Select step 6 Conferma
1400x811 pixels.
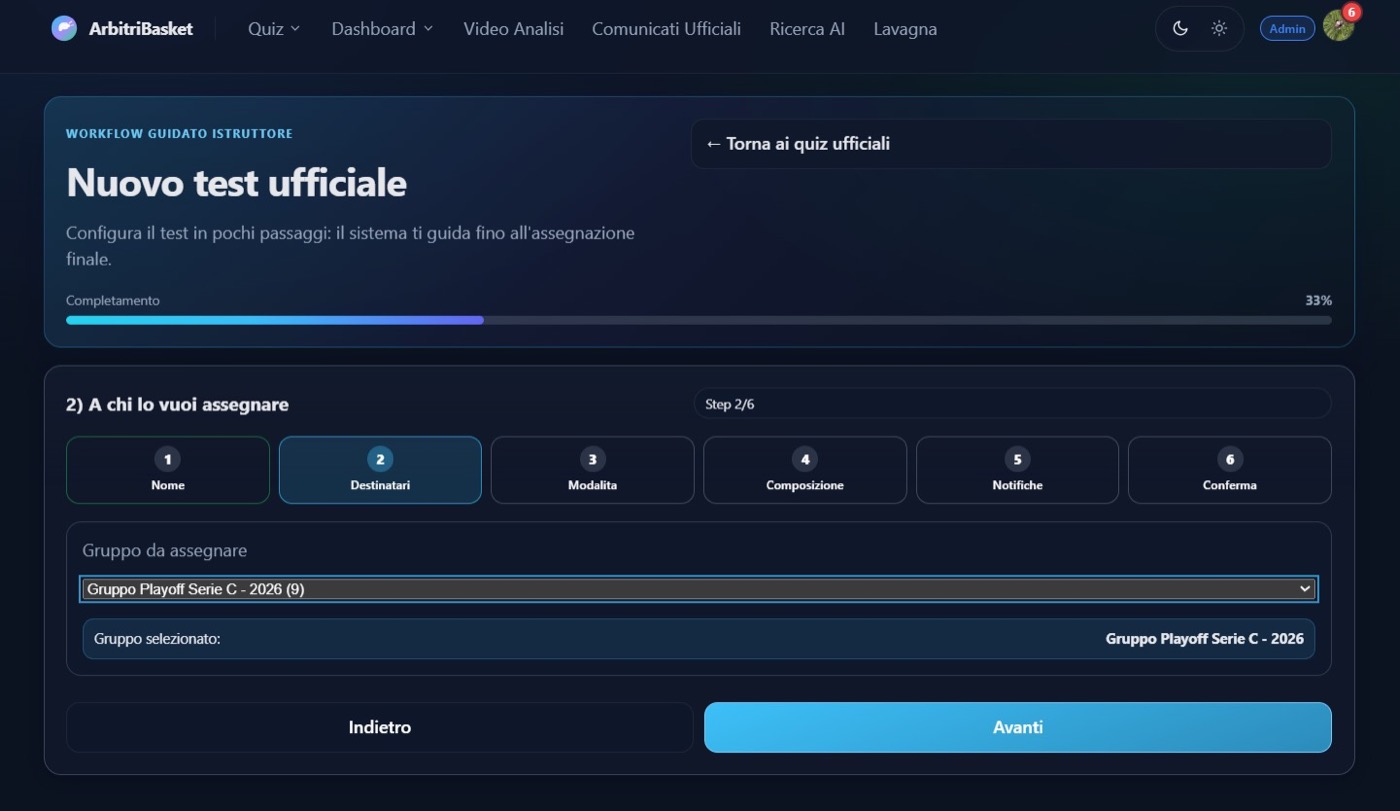pyautogui.click(x=1230, y=470)
